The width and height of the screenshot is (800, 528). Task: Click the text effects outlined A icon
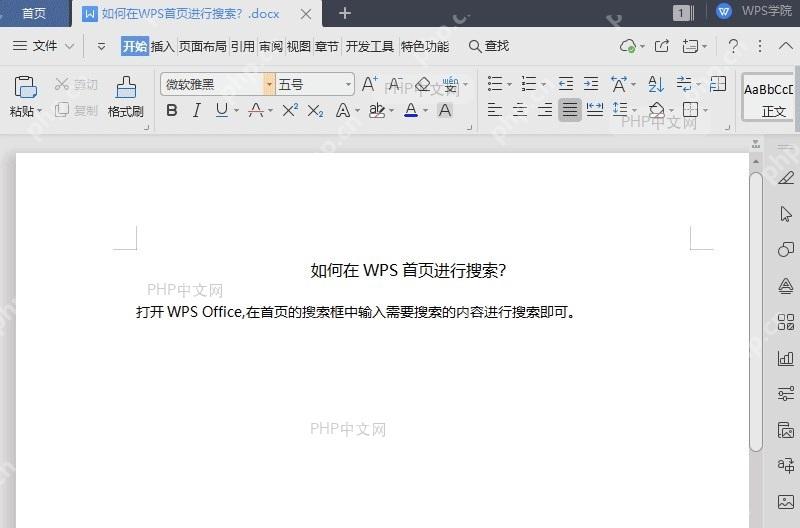pos(343,110)
